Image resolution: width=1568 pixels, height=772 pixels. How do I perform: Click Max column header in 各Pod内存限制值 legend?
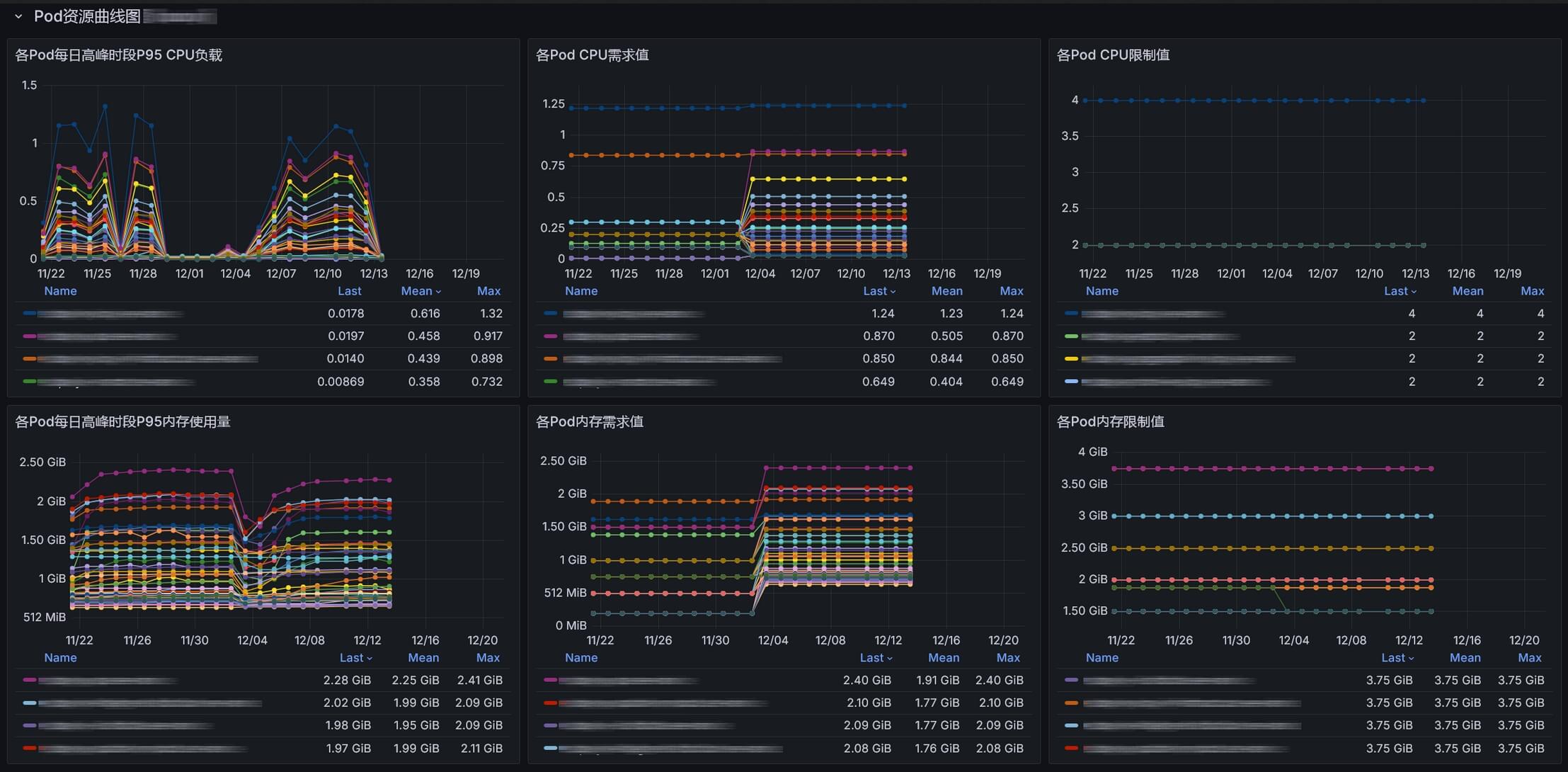coord(1529,658)
